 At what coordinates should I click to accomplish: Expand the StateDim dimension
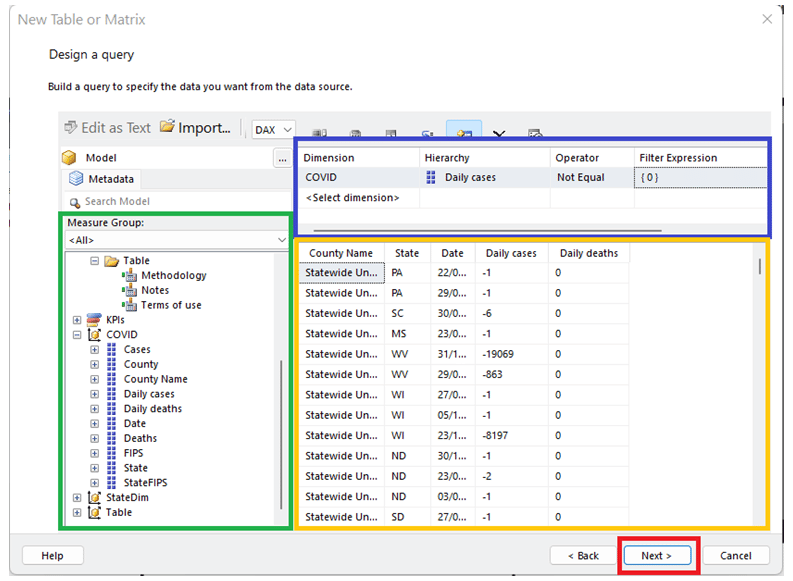(77, 498)
